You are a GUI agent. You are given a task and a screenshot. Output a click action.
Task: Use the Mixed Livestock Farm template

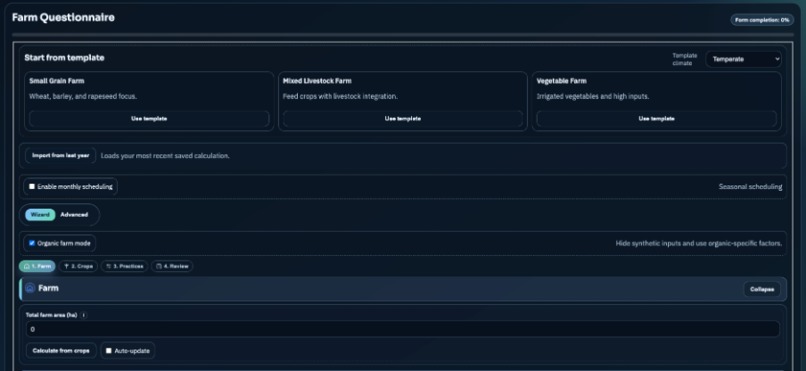pyautogui.click(x=402, y=119)
